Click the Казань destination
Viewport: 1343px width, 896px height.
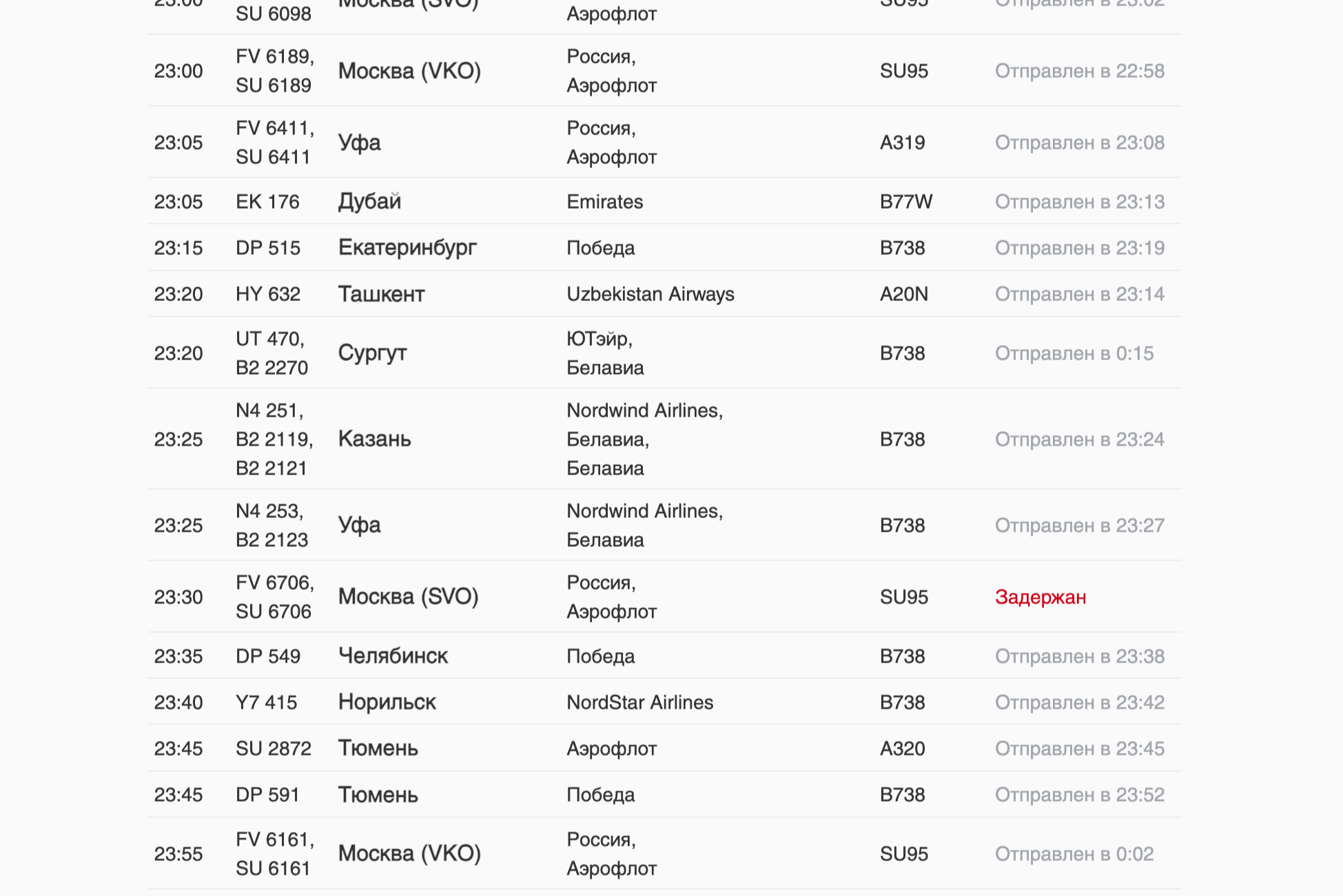[374, 439]
